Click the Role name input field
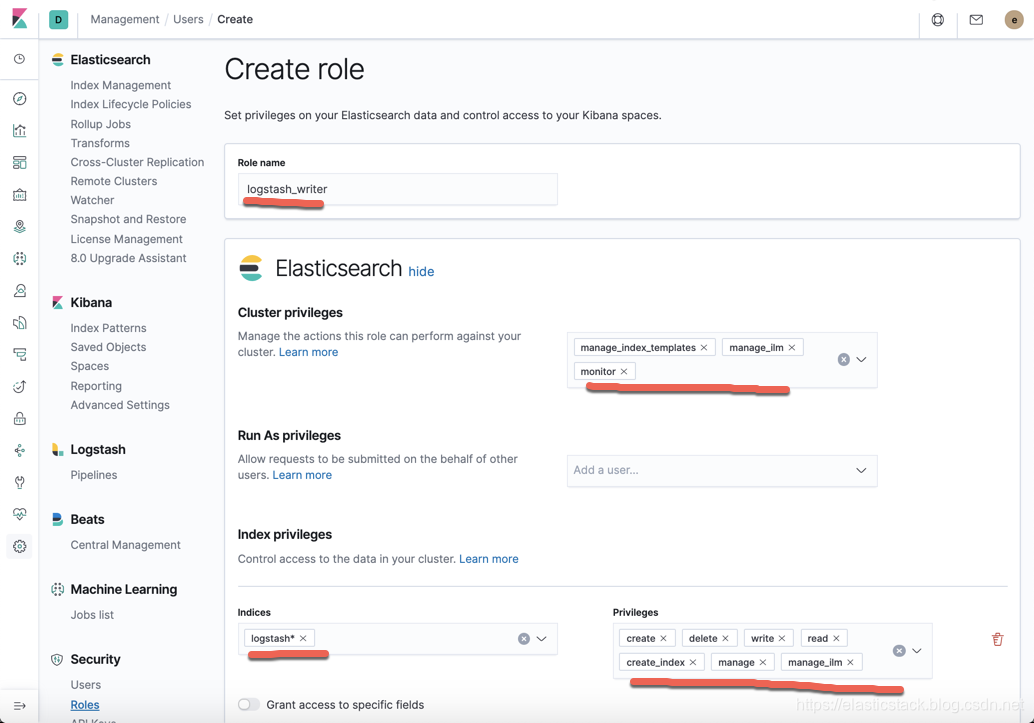 click(x=398, y=189)
